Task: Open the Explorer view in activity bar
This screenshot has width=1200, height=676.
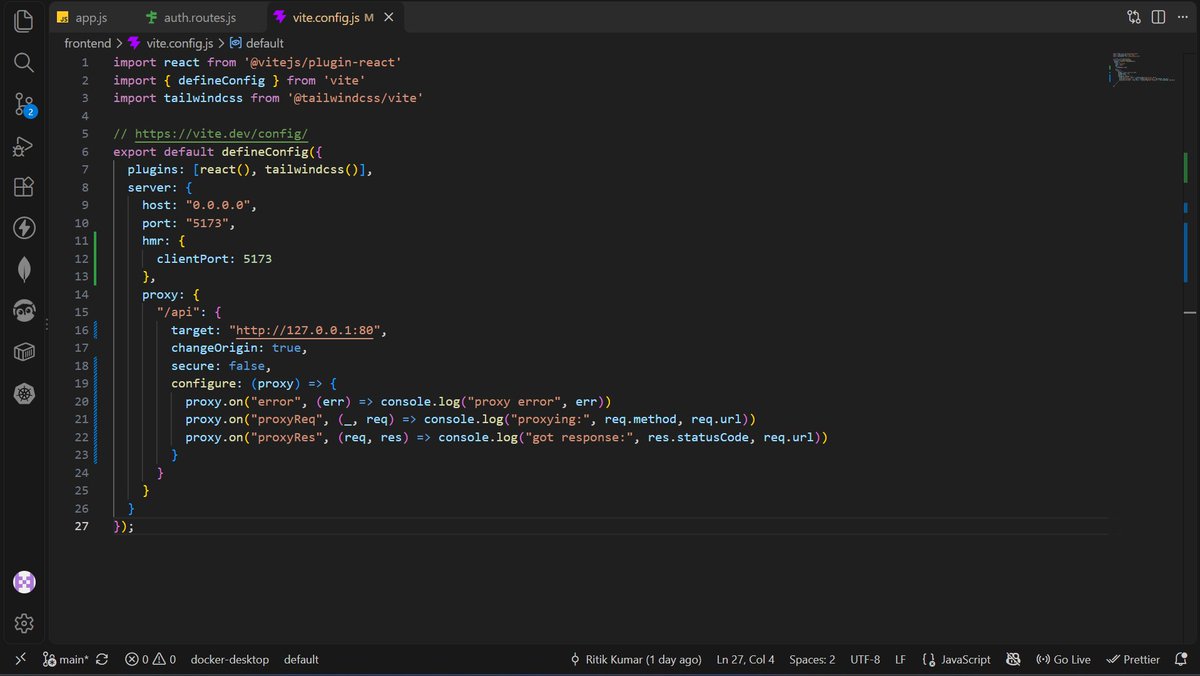Action: pyautogui.click(x=24, y=20)
